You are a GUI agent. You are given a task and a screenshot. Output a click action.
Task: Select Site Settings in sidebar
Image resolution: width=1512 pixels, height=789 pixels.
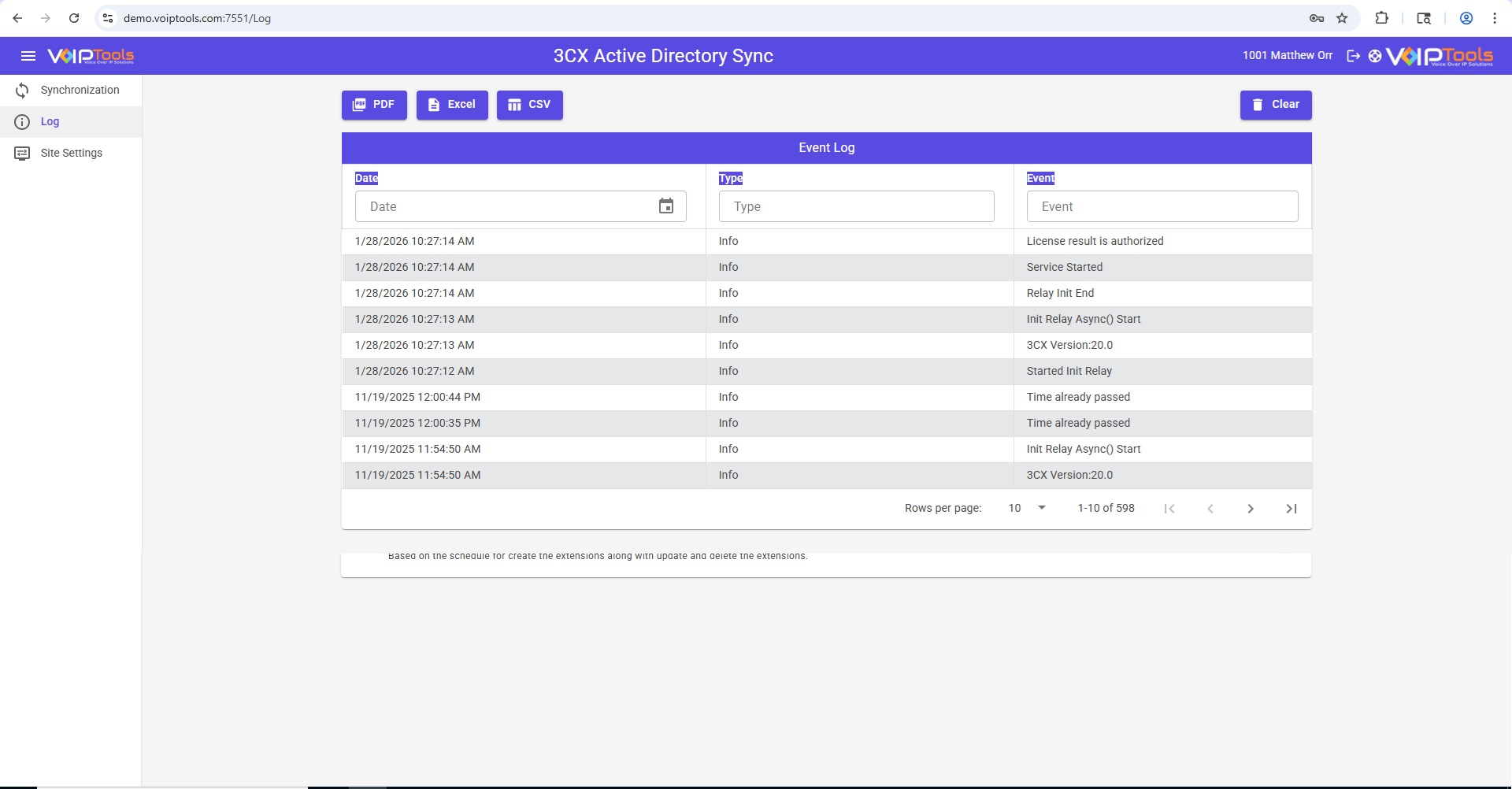(x=71, y=154)
